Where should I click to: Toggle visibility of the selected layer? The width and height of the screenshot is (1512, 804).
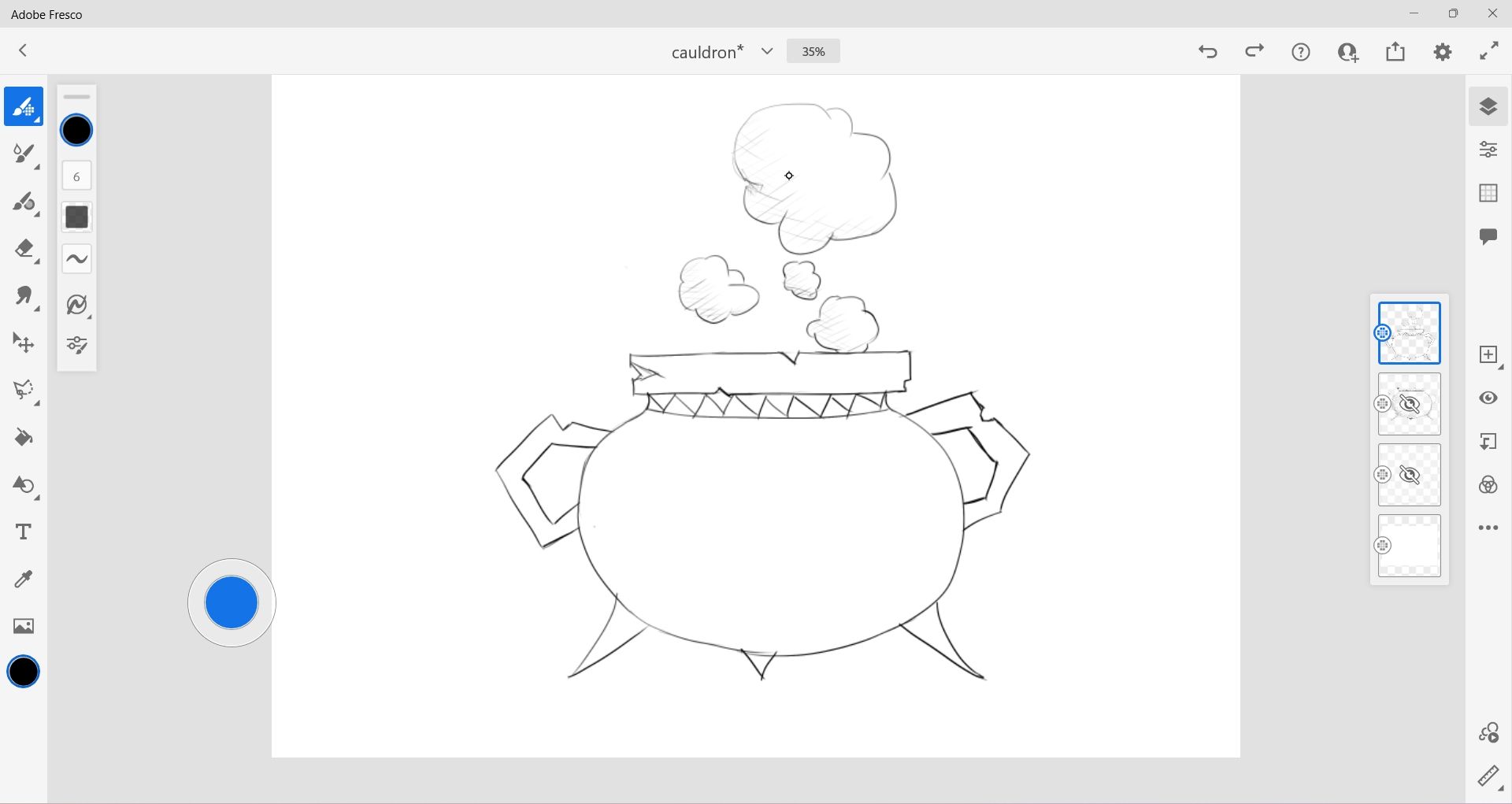pyautogui.click(x=1488, y=398)
